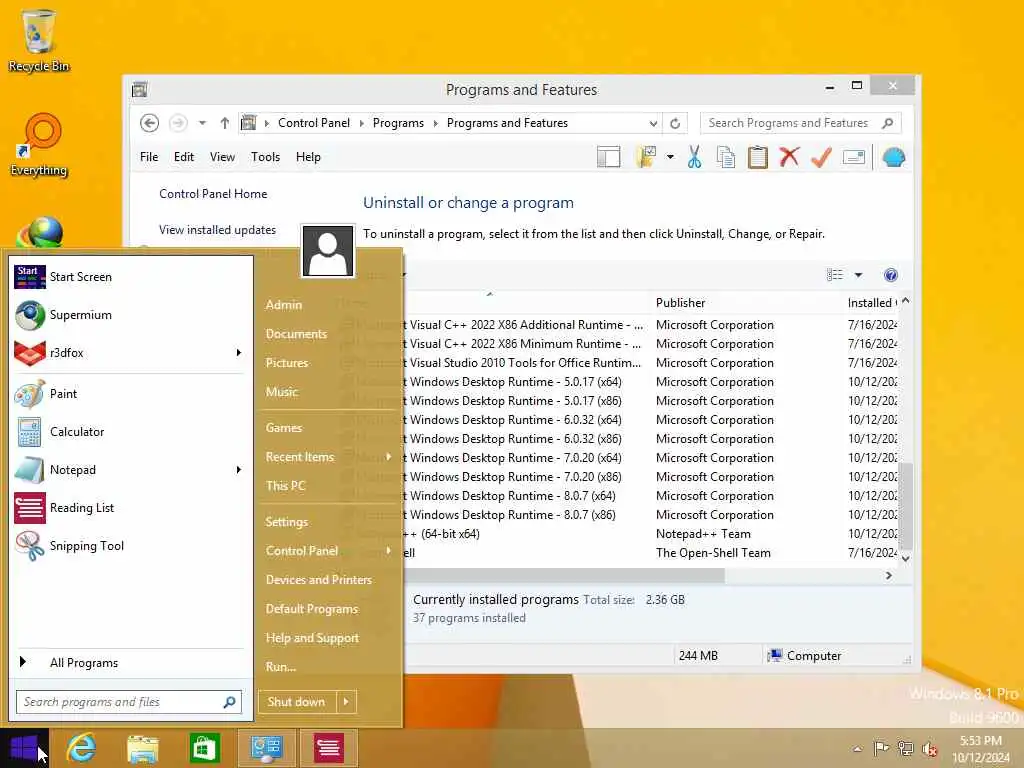Click the change view list icon
Viewport: 1024px width, 768px height.
click(835, 275)
